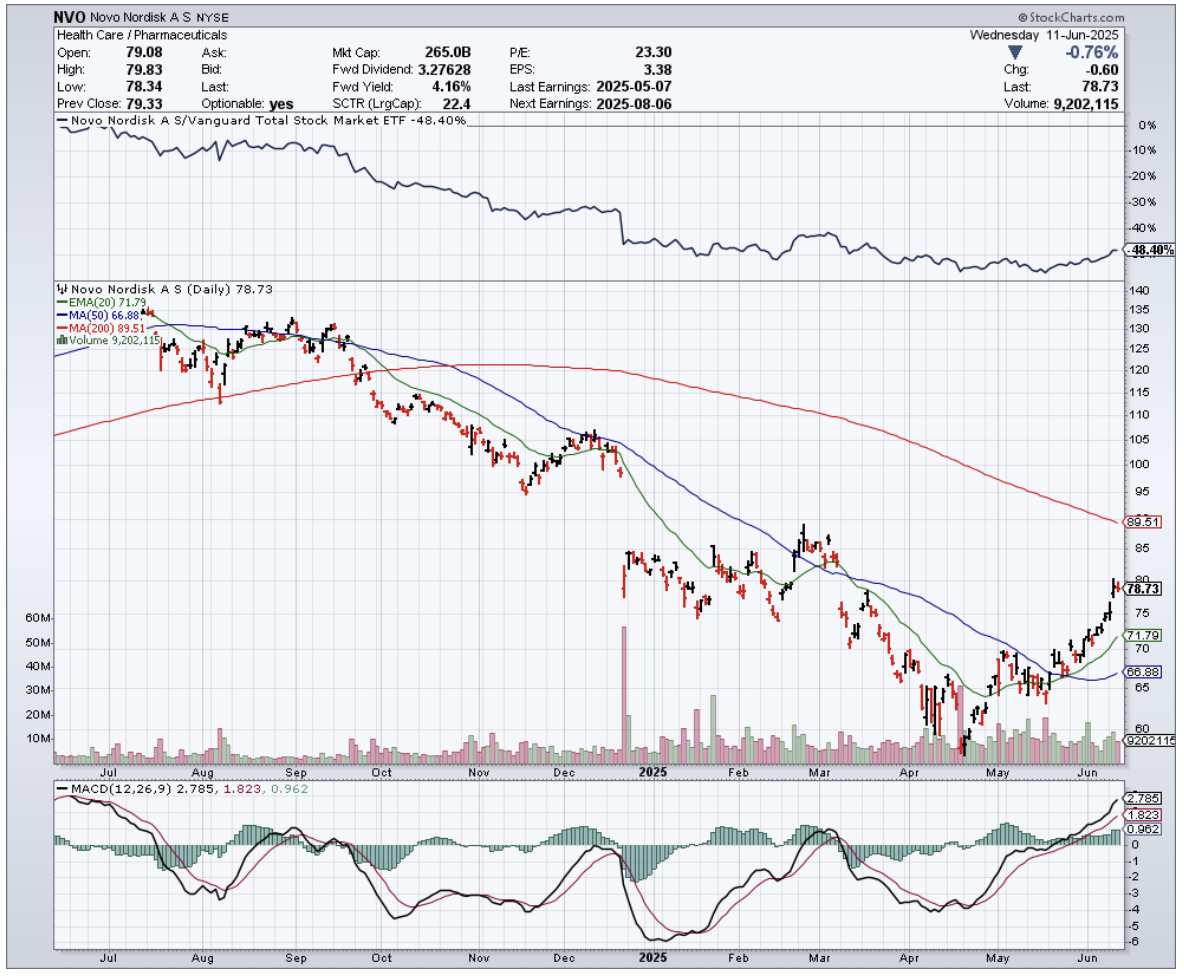Click the 89.51 MA(200) price tag
This screenshot has height=980, width=1184.
[1143, 522]
